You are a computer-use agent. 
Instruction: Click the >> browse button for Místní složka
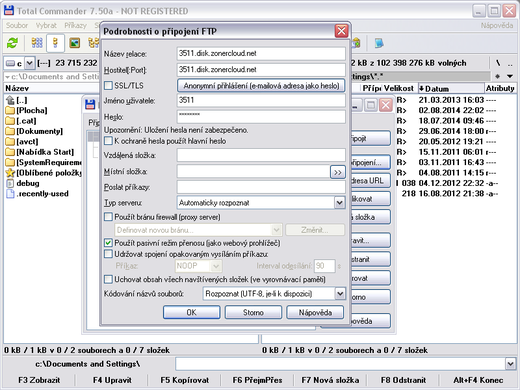tap(337, 172)
